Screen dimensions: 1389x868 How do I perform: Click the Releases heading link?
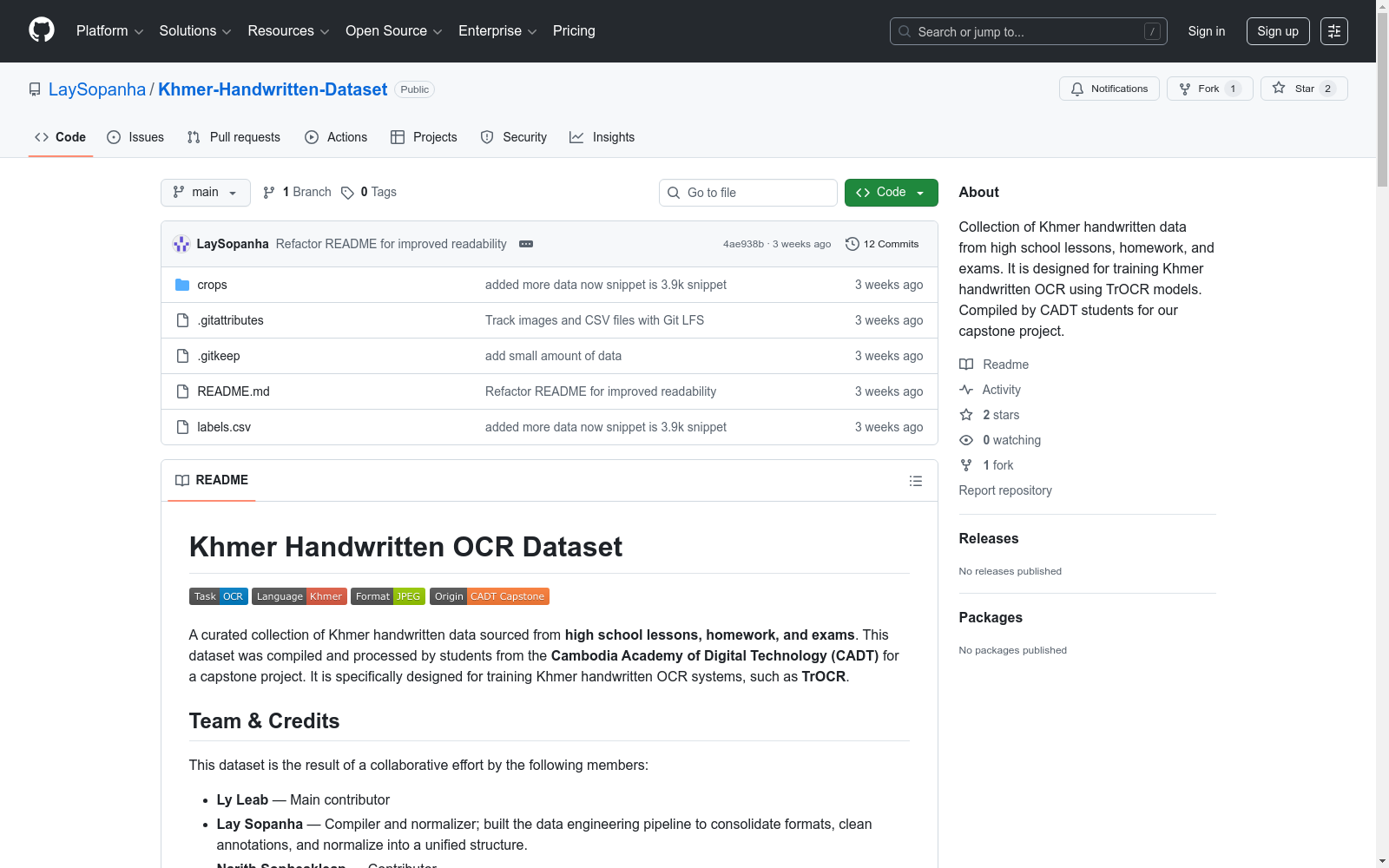[x=989, y=538]
